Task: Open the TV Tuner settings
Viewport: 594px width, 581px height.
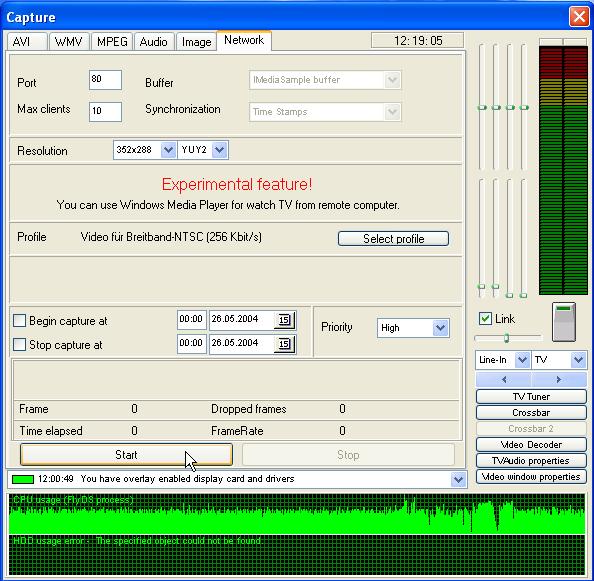Action: [x=531, y=397]
